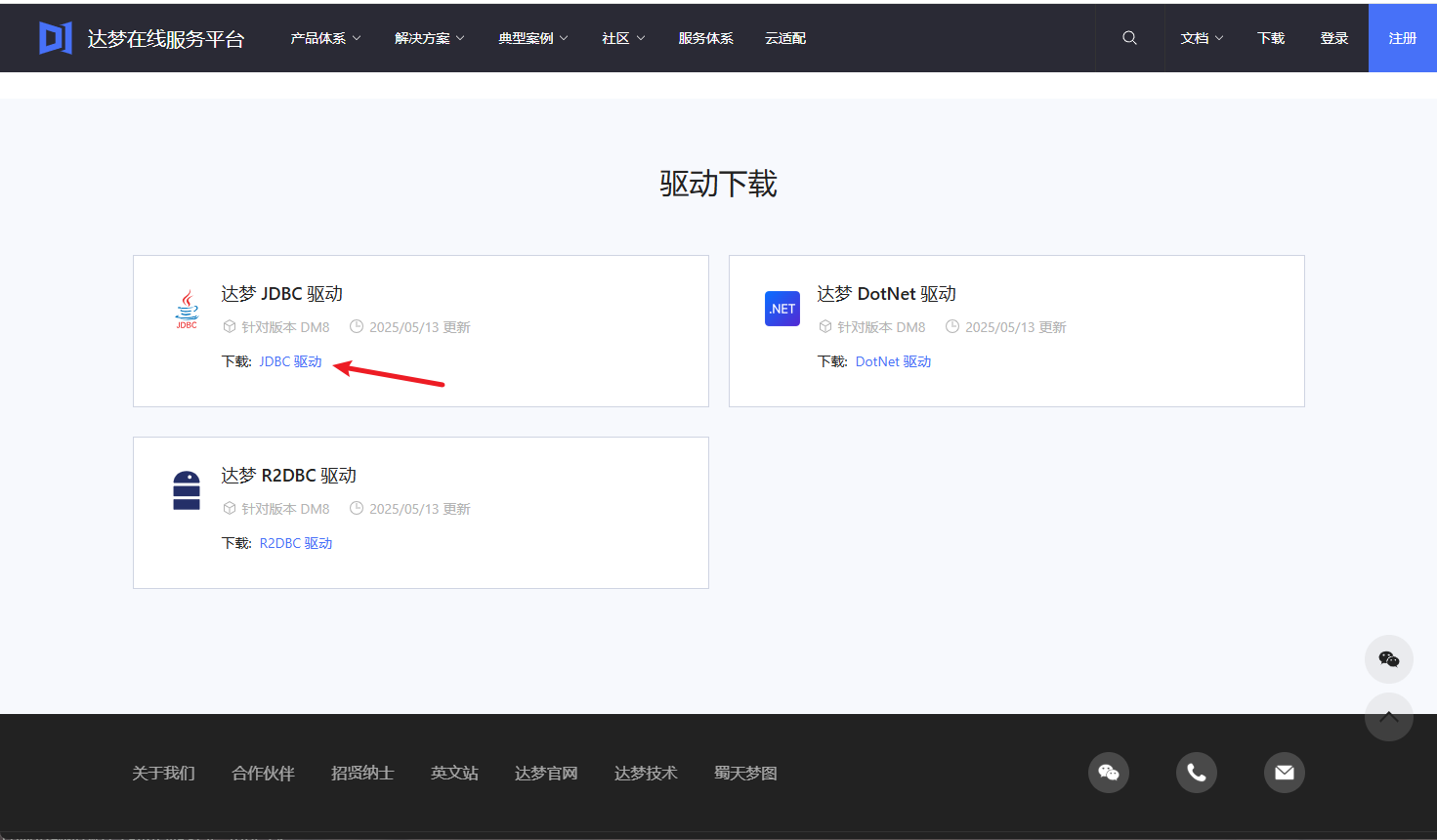Screen dimensions: 1437x840
Task: Click the 达梦 JDBC 驱动 card title
Action: click(x=281, y=293)
